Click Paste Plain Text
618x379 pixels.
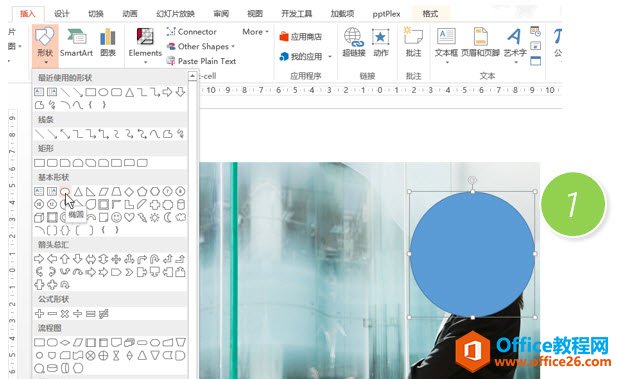click(x=201, y=61)
